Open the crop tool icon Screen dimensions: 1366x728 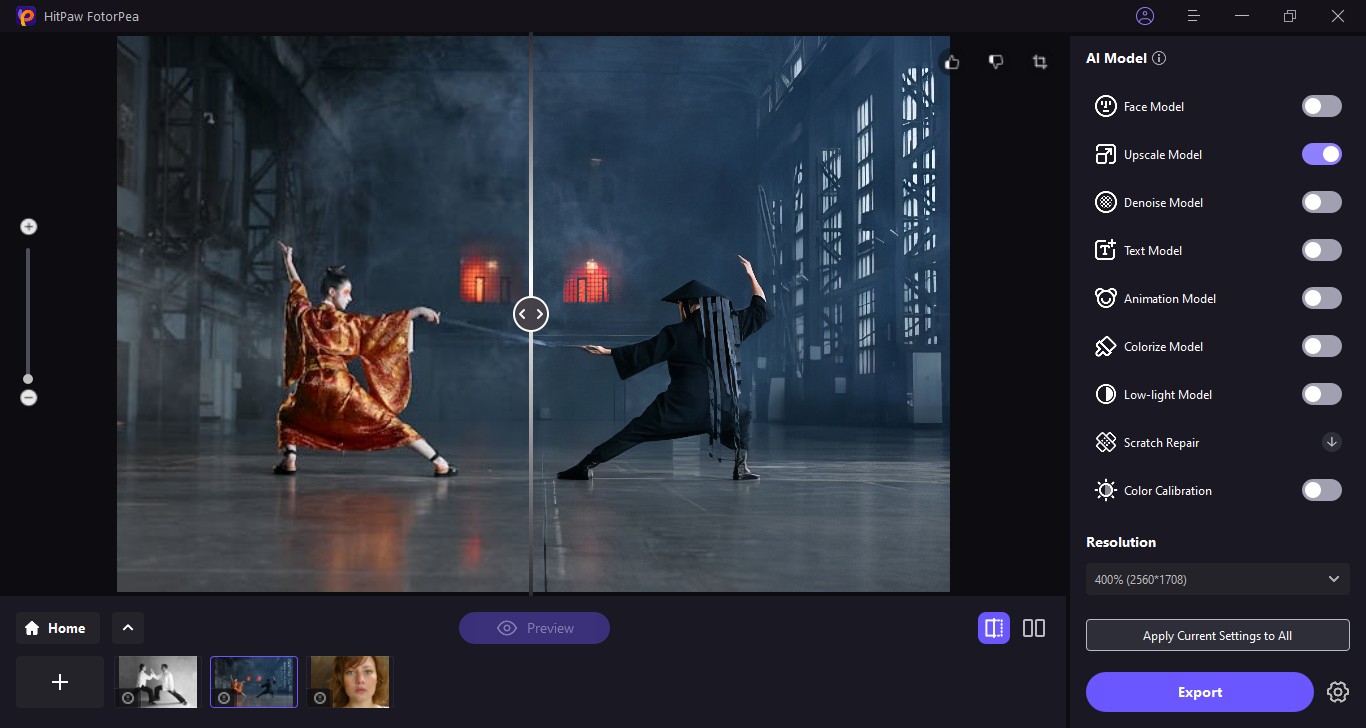(1040, 62)
